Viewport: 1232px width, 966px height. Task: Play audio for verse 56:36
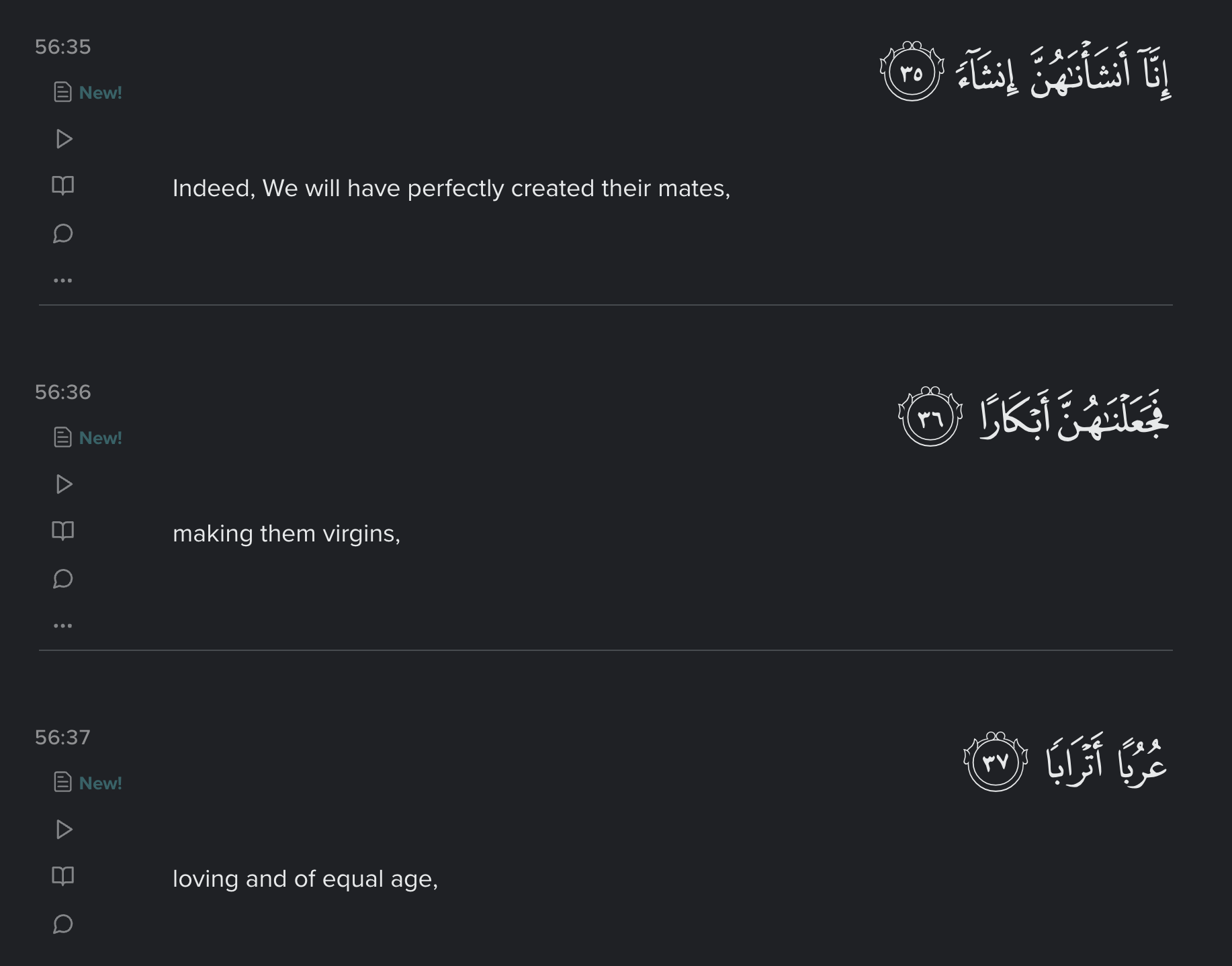tap(64, 484)
